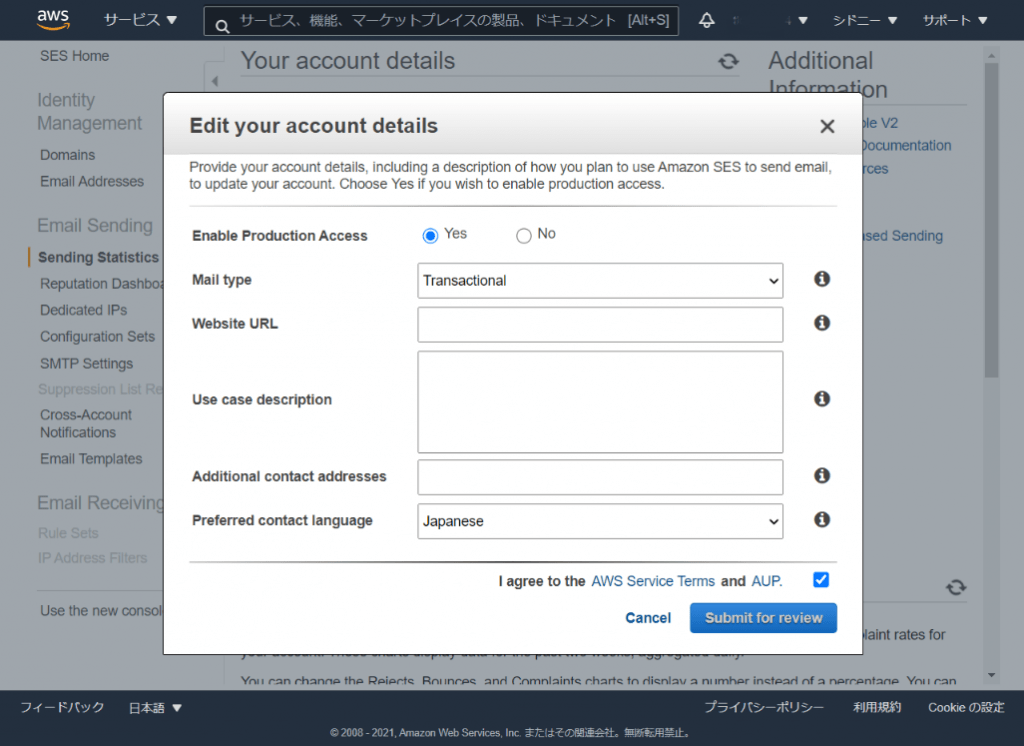Click the Website URL input field

pos(600,325)
